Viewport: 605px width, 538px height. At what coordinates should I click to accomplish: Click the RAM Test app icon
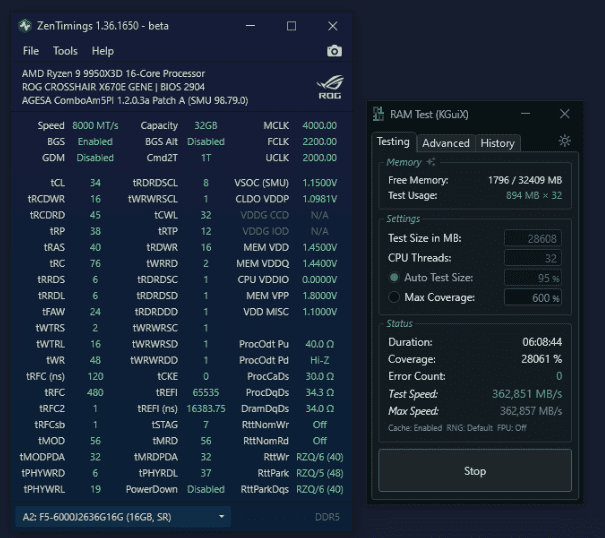point(378,114)
